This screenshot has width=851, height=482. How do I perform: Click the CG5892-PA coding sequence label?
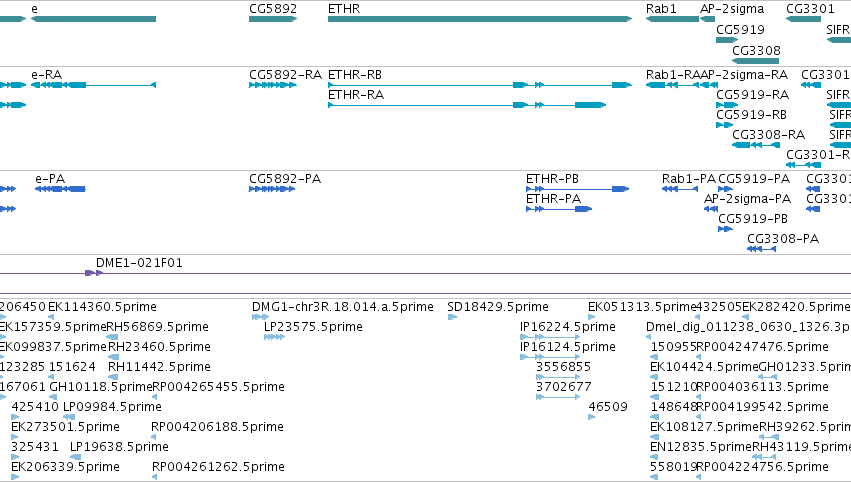coord(285,179)
